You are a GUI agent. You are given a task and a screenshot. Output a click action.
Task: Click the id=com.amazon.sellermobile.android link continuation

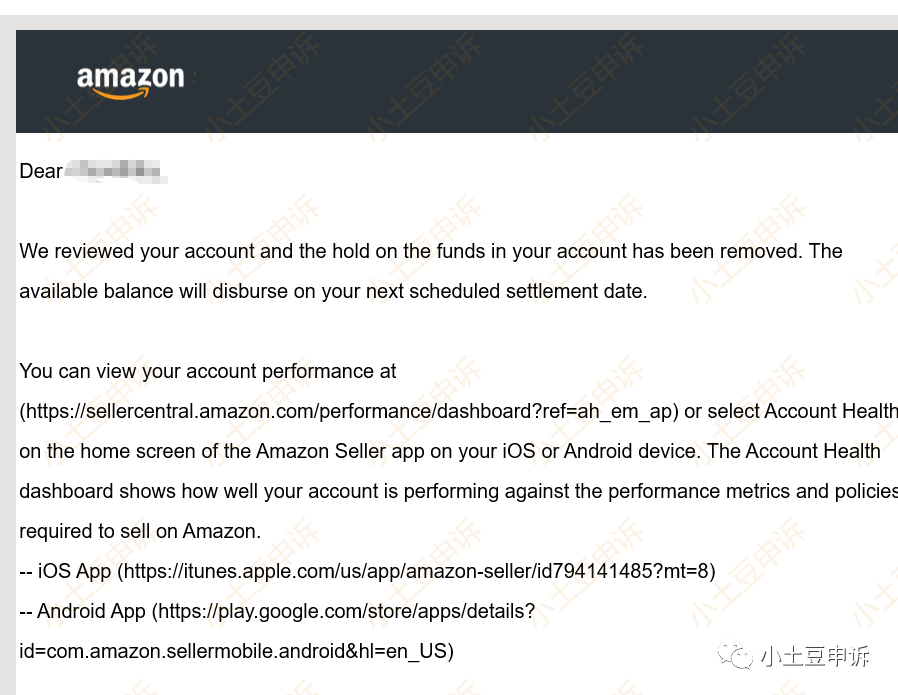click(x=233, y=651)
